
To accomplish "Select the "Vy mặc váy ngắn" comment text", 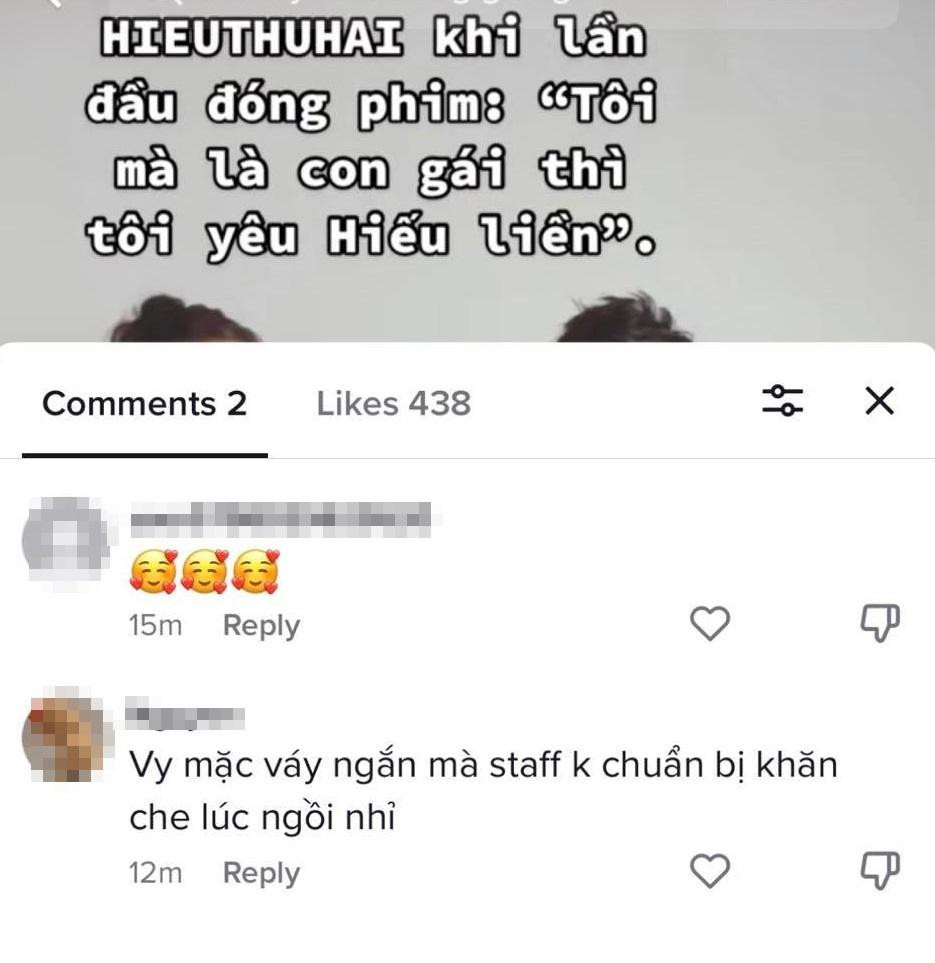I will coord(483,791).
